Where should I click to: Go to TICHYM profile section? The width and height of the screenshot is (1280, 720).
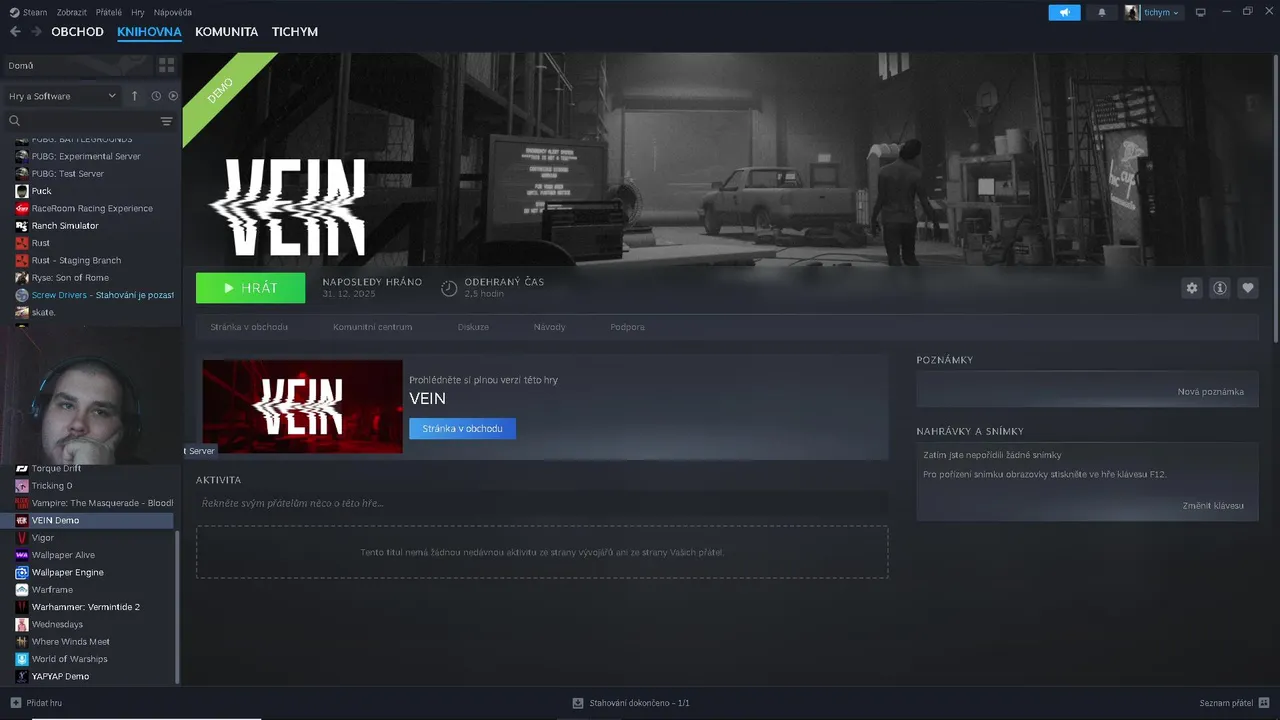pos(295,32)
